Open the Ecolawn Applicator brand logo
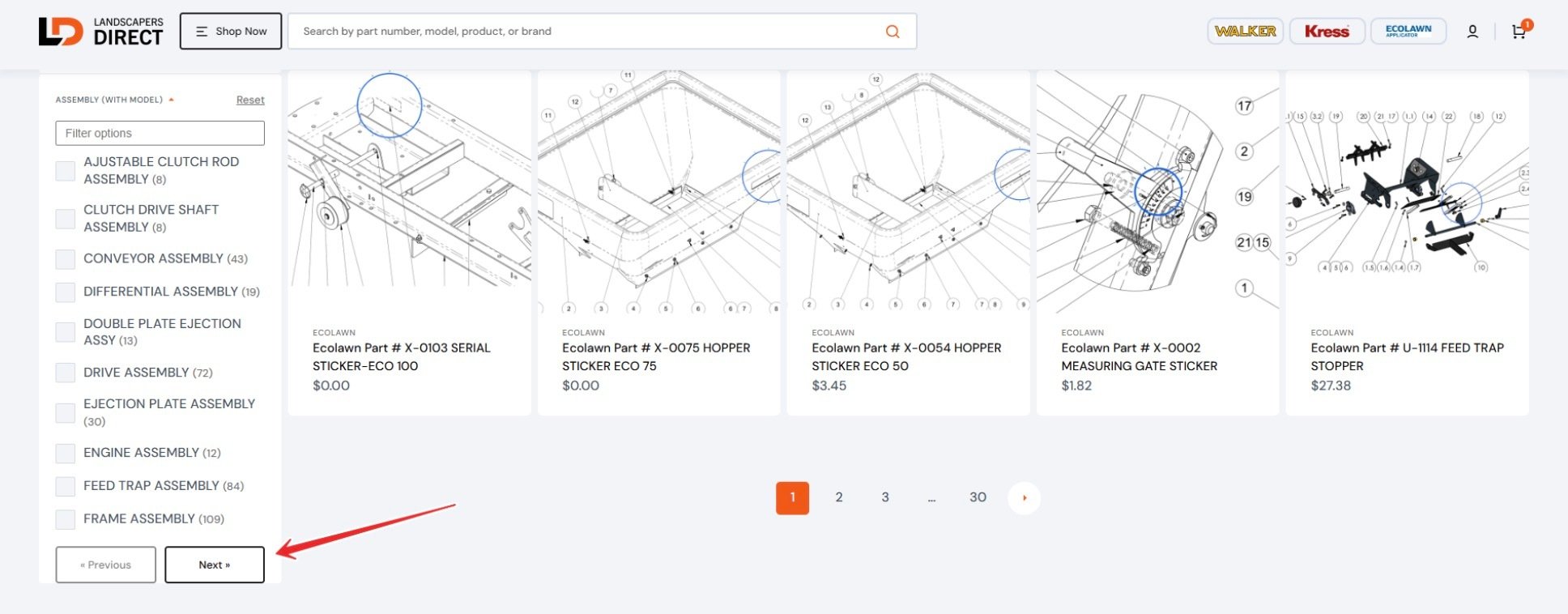The height and width of the screenshot is (614, 1568). (x=1408, y=32)
